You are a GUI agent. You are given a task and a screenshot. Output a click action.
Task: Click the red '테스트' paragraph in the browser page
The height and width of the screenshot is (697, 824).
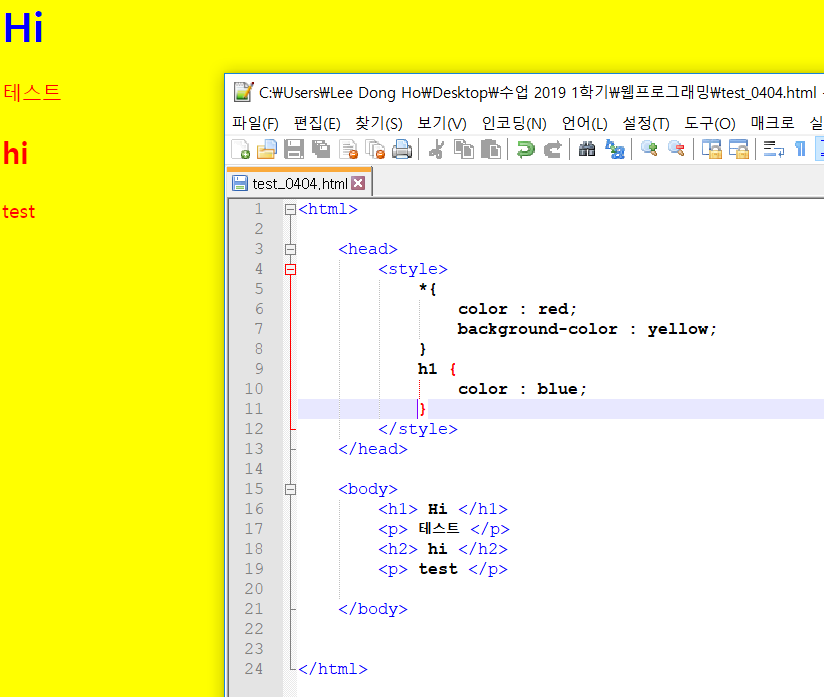tap(32, 93)
